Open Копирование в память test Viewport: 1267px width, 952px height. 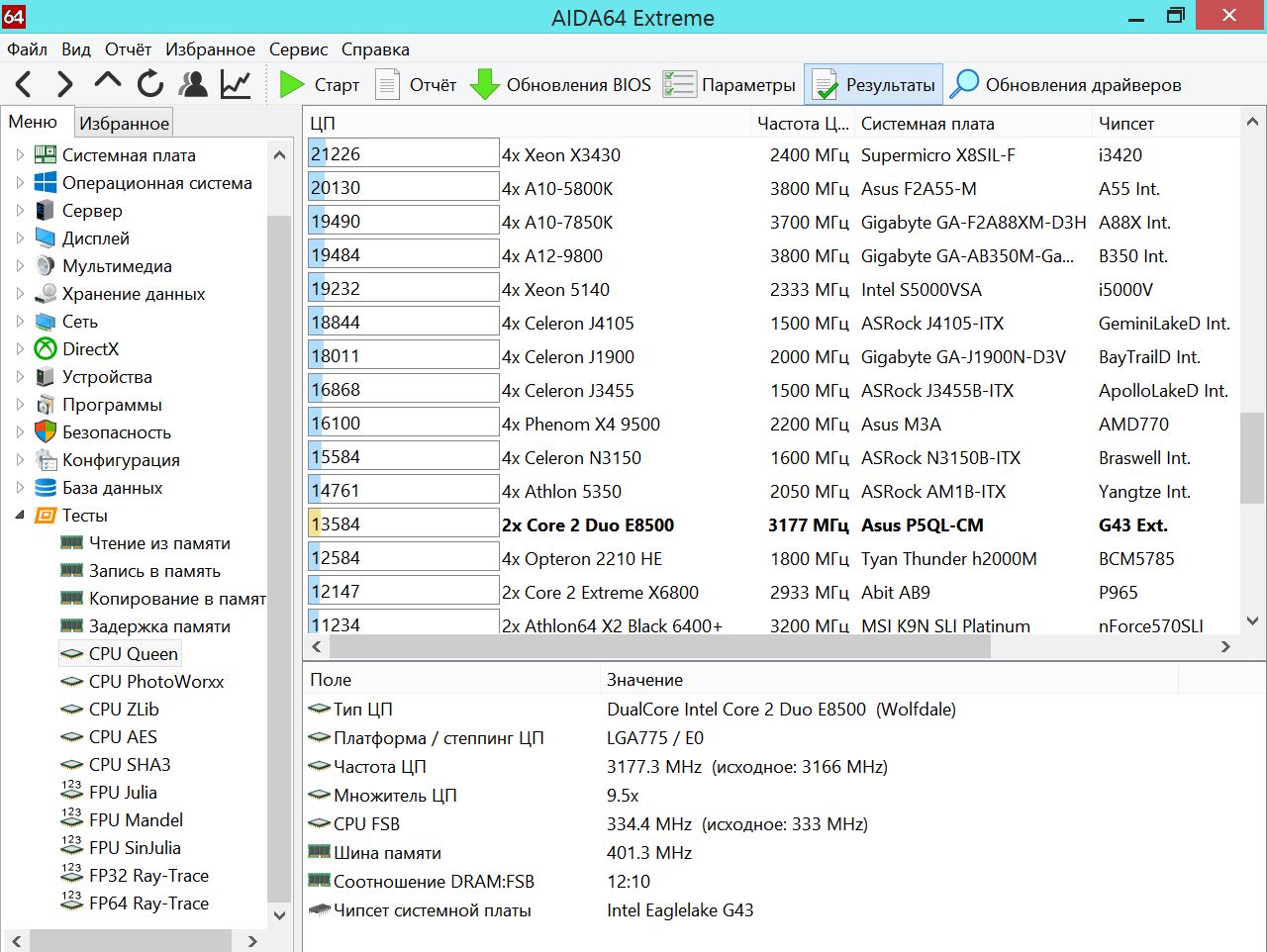point(163,599)
